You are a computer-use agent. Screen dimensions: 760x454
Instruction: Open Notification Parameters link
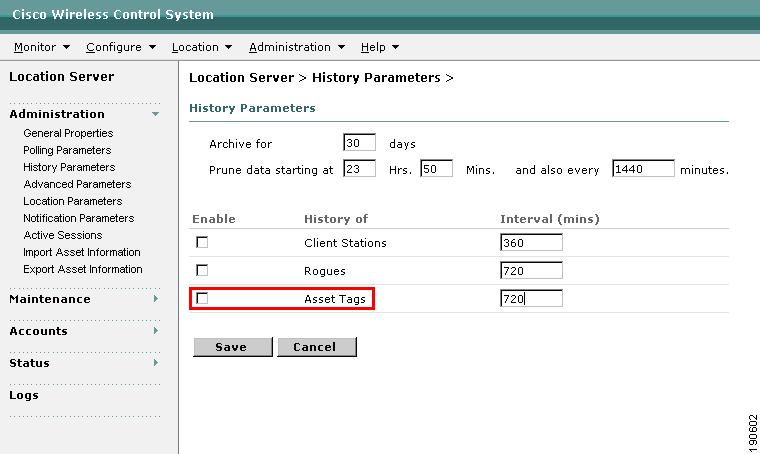click(79, 218)
